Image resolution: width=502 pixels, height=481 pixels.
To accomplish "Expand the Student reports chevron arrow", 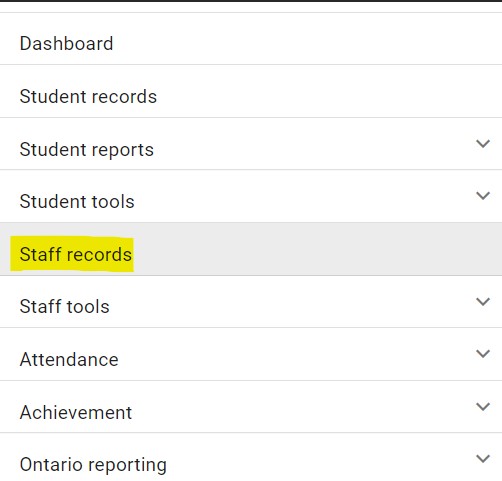I will point(483,144).
